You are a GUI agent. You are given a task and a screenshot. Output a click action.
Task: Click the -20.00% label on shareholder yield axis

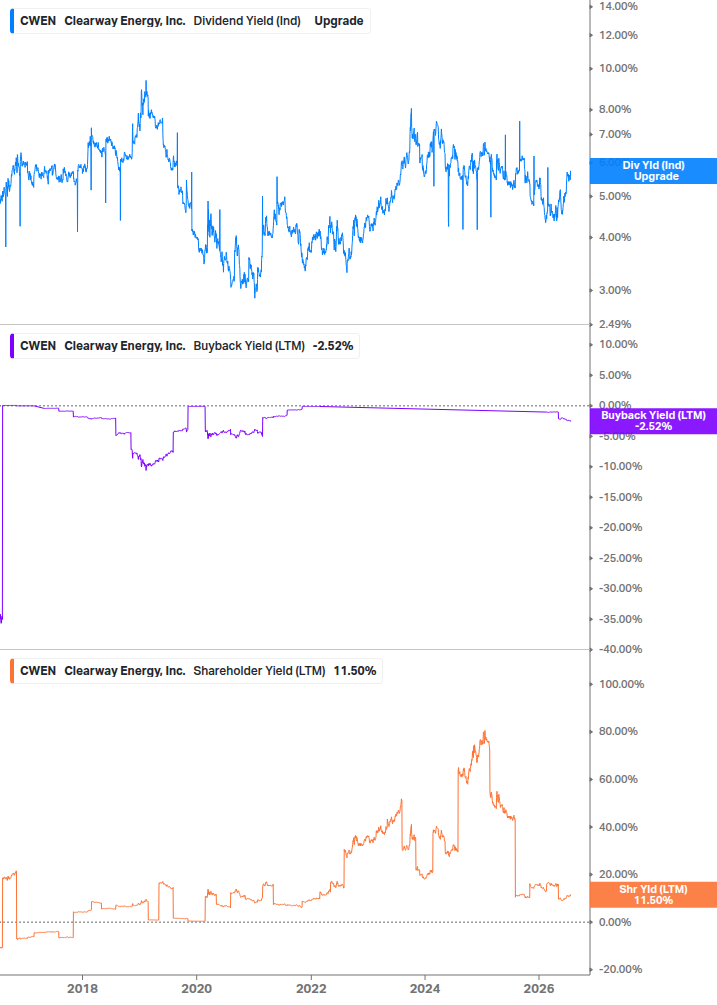click(x=620, y=969)
